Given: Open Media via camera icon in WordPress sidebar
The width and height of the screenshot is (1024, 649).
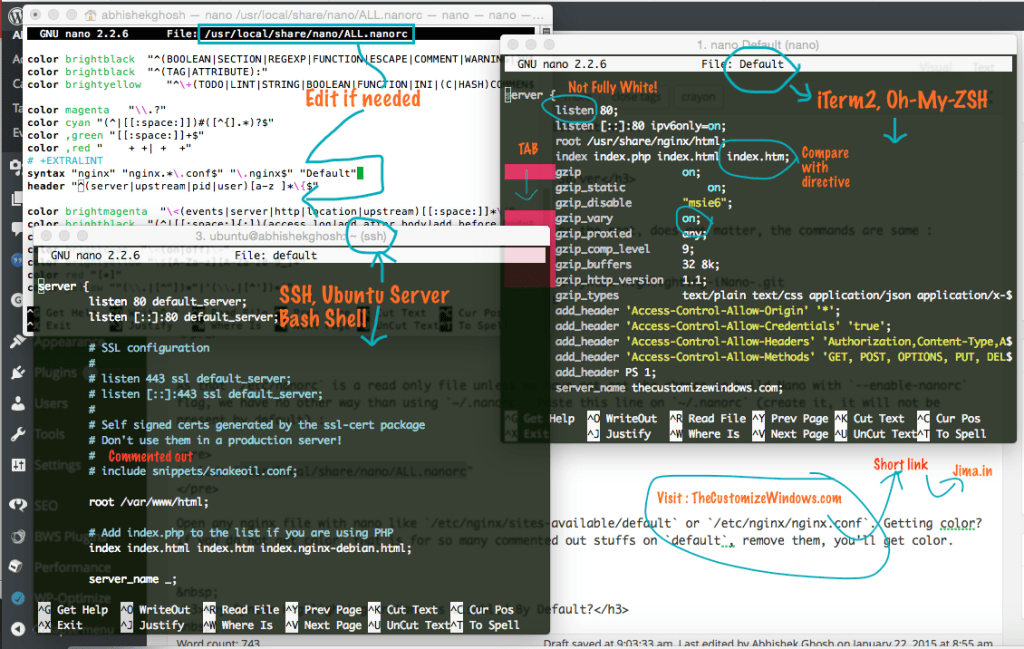Looking at the screenshot, I should (16, 166).
